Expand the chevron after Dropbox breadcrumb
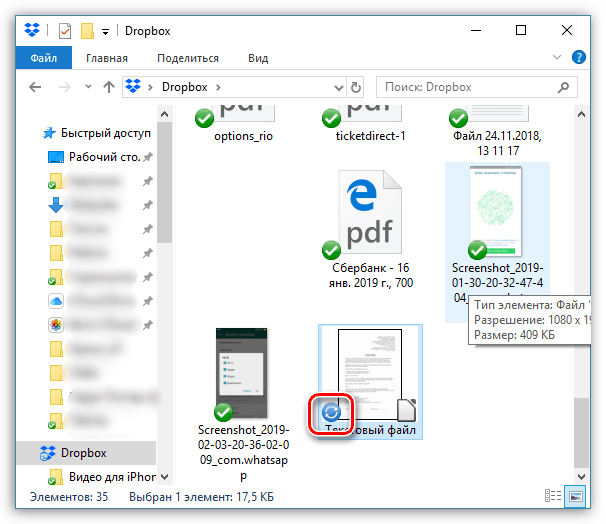 [x=218, y=87]
